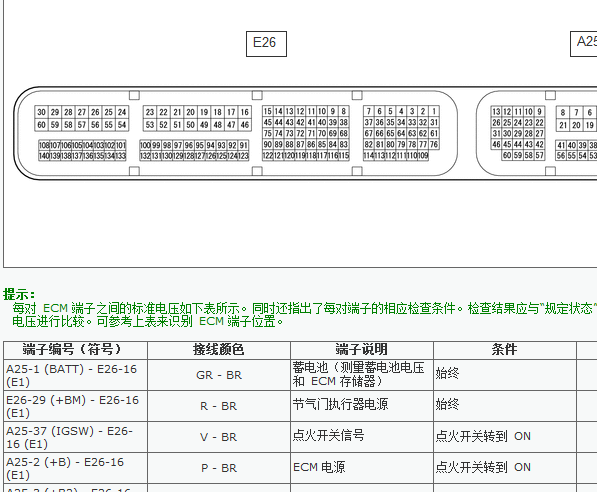Click the '节气门执行器电源' description cell

pyautogui.click(x=361, y=406)
